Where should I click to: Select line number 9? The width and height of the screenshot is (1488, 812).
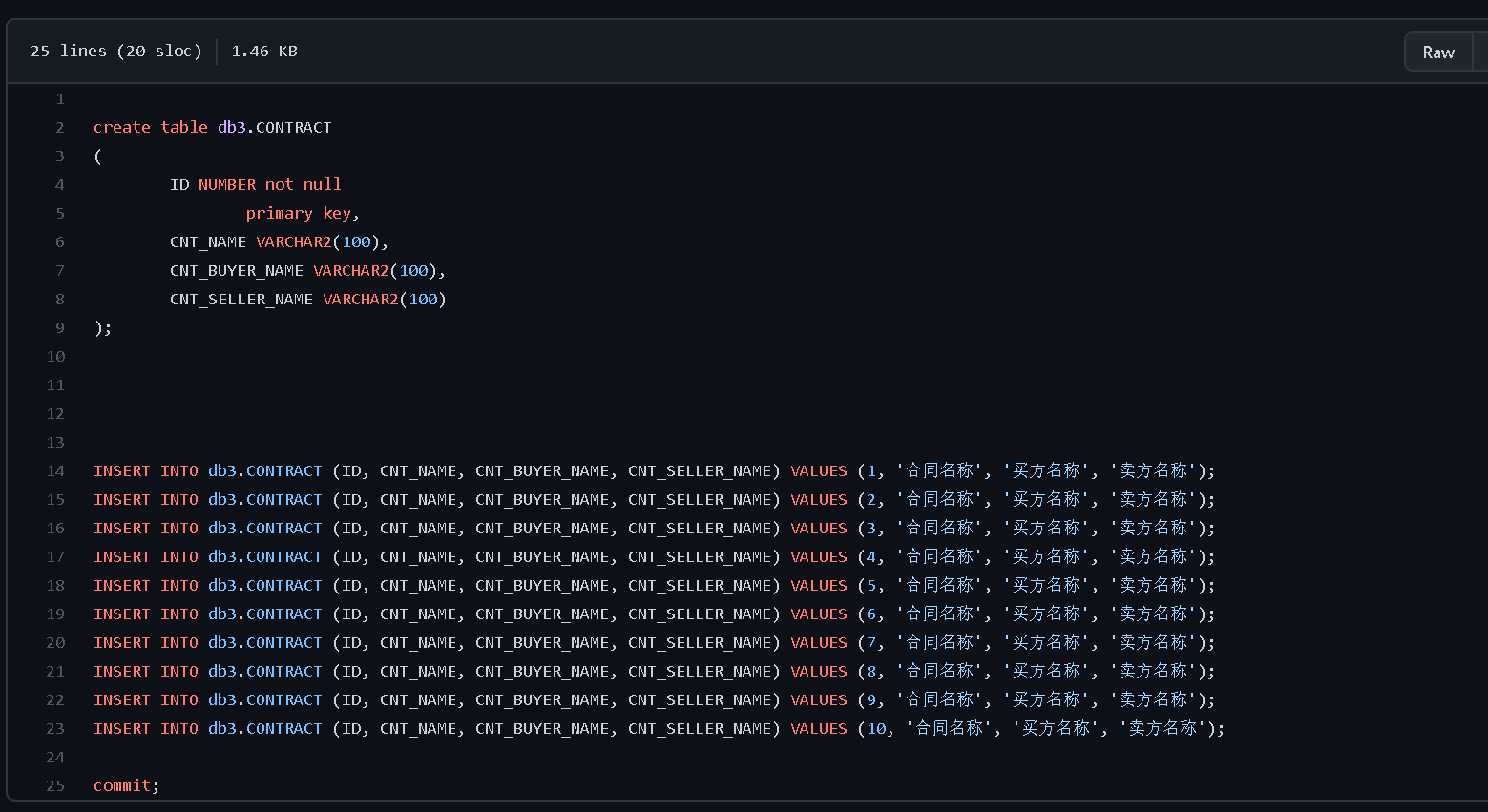coord(60,328)
